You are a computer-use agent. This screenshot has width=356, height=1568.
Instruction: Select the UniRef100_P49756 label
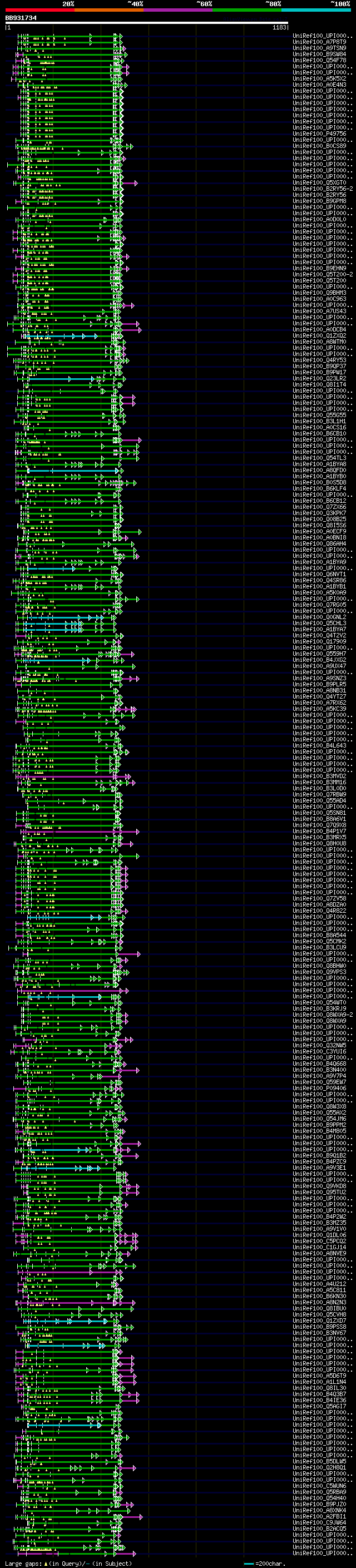[319, 134]
